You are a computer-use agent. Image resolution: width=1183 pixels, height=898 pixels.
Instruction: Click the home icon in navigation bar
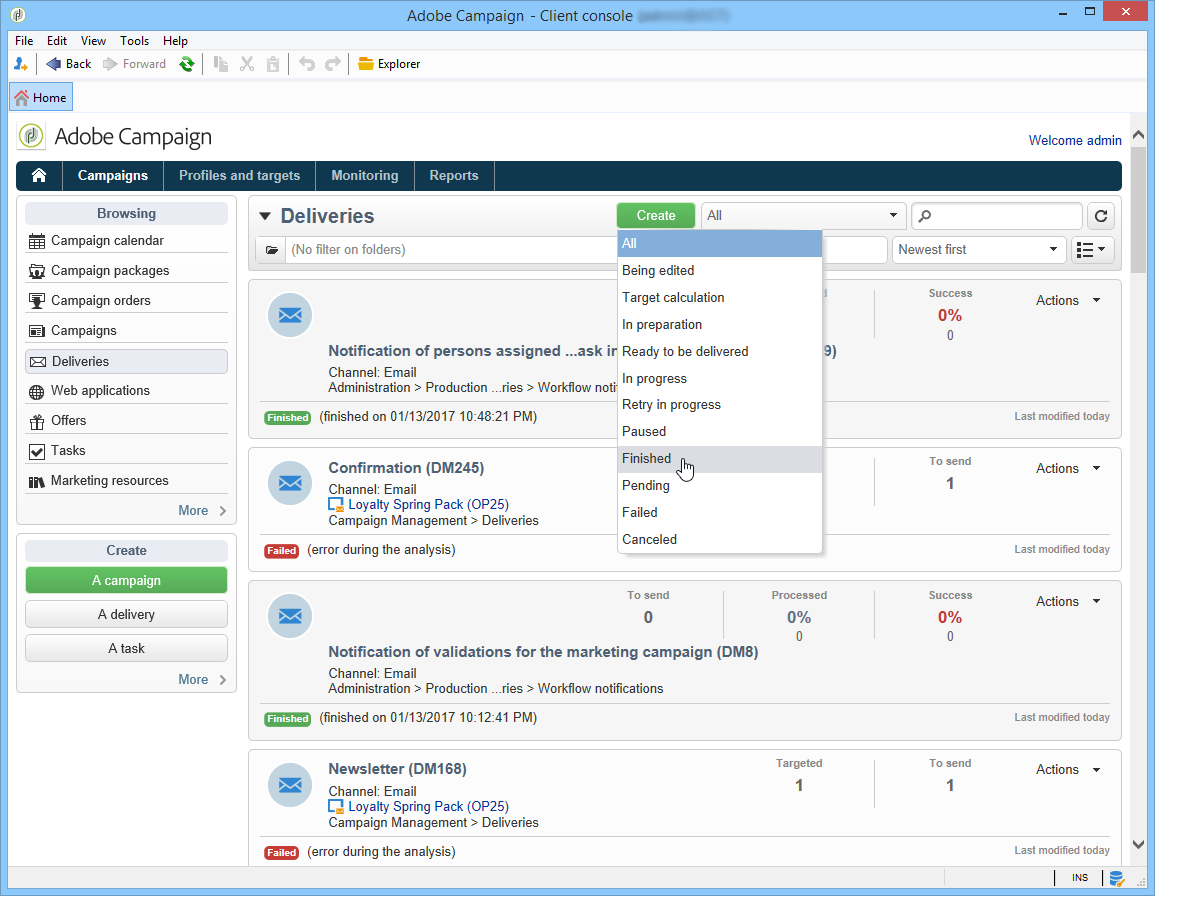click(x=39, y=176)
